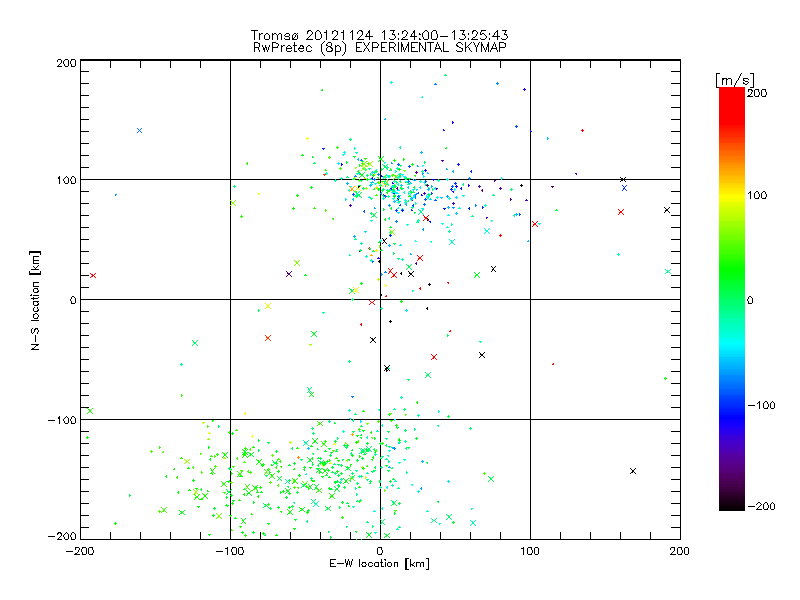This screenshot has height=600, width=800.
Task: Click the isolated black X marker in the lower-right quadrant
Action: pyautogui.click(x=633, y=471)
